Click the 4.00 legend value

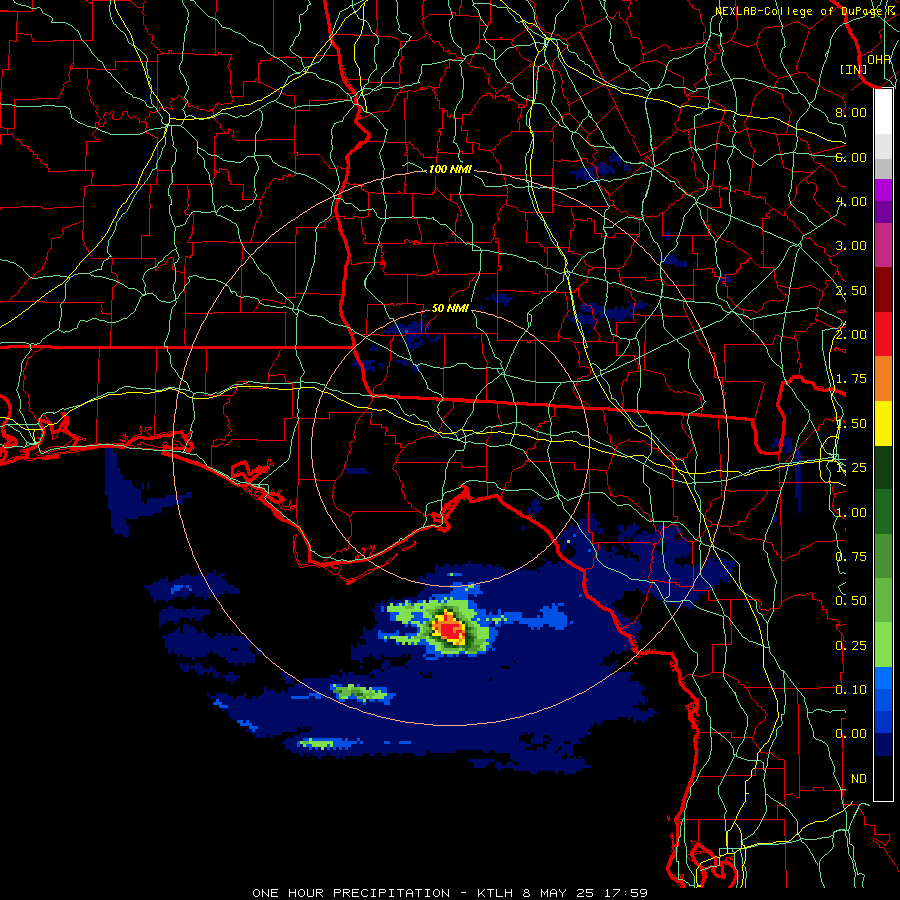click(851, 201)
